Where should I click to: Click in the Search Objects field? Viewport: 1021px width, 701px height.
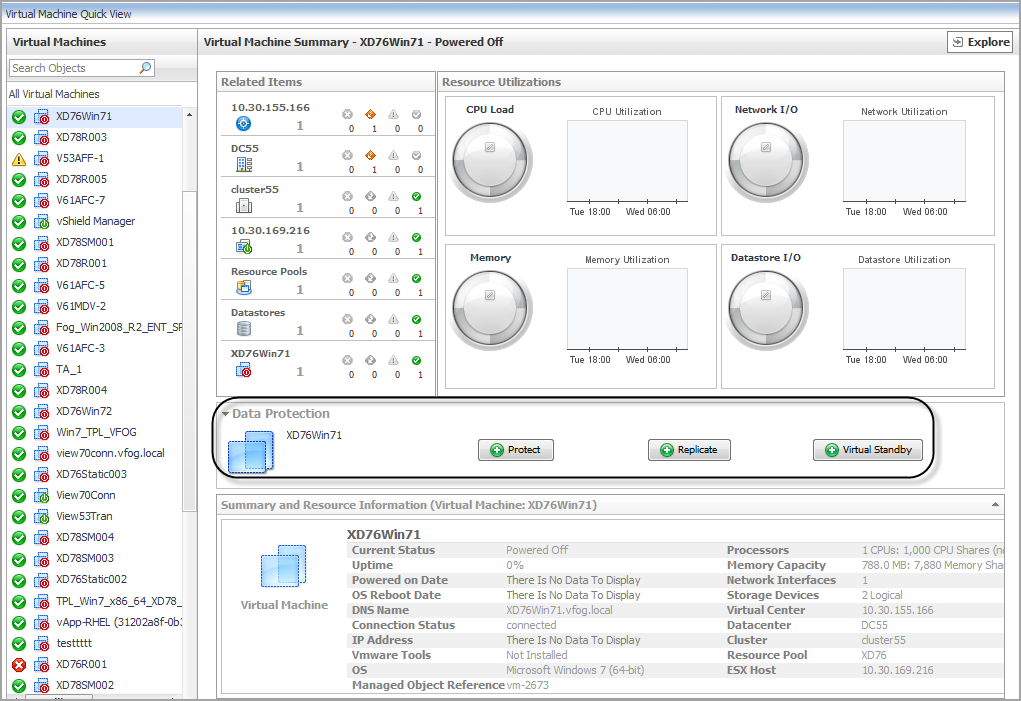(72, 68)
